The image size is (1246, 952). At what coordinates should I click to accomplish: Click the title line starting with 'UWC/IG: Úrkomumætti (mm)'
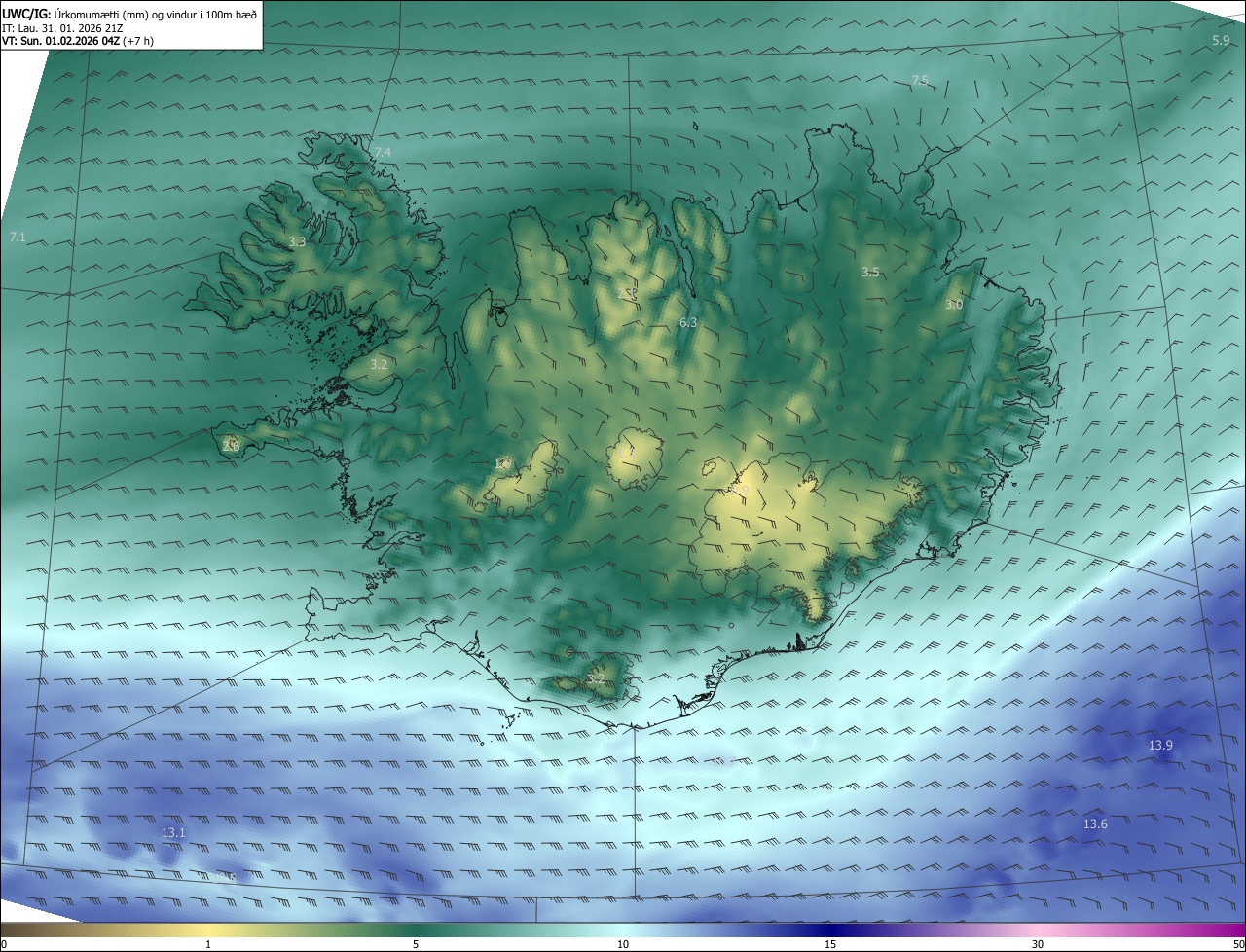click(129, 13)
